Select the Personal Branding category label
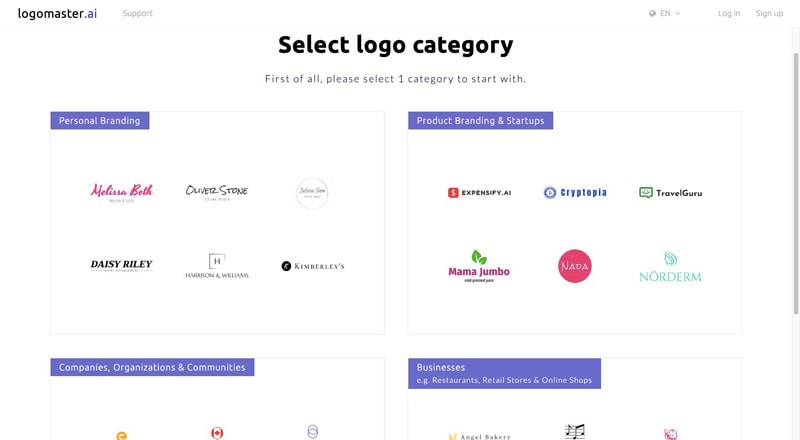This screenshot has width=800, height=440. click(99, 120)
